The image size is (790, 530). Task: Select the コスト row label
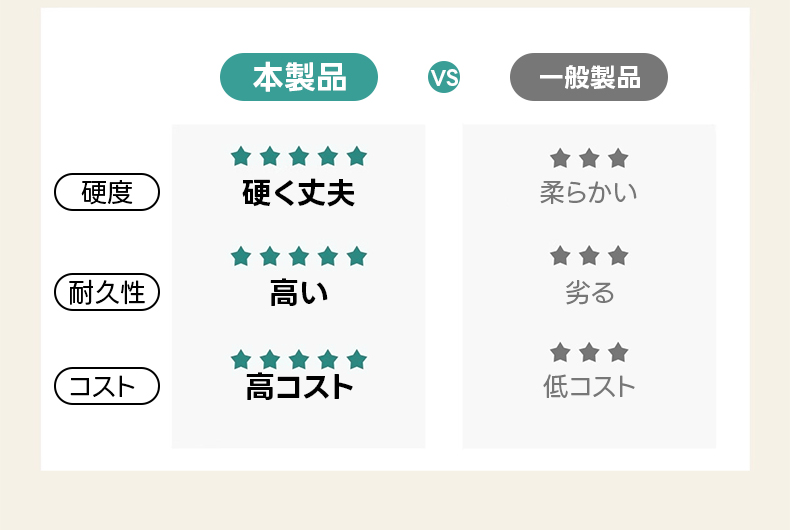point(106,386)
